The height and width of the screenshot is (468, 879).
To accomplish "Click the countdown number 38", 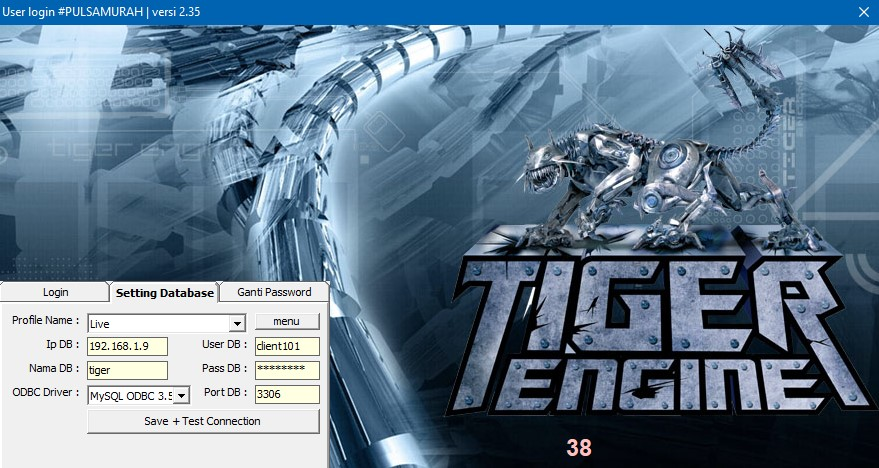I will [579, 448].
